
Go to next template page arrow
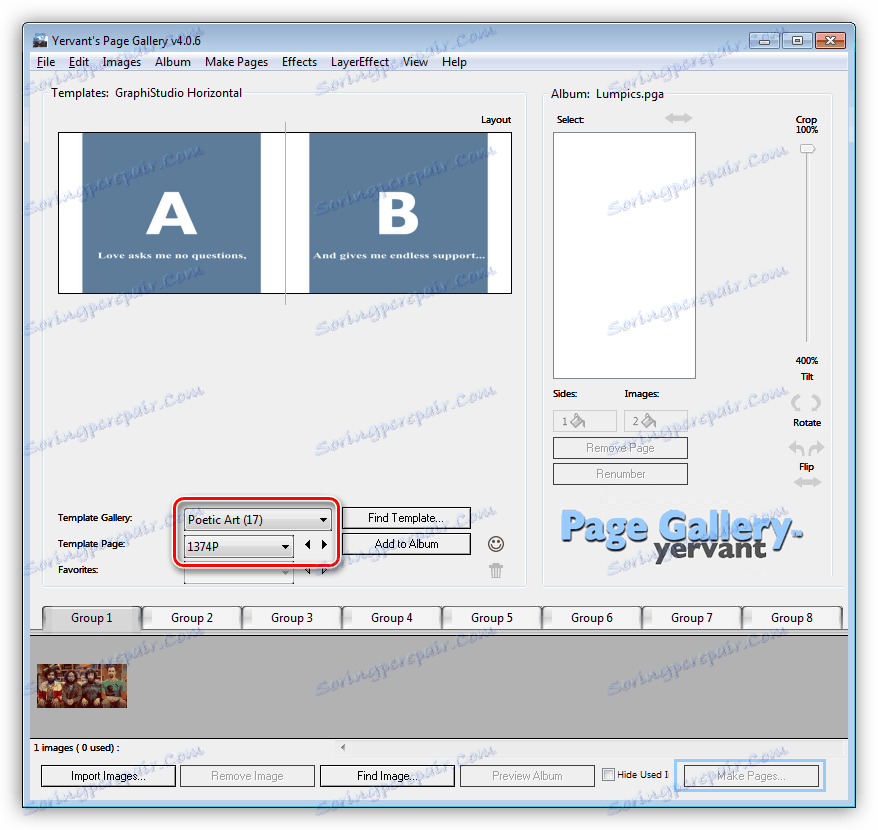coord(324,544)
